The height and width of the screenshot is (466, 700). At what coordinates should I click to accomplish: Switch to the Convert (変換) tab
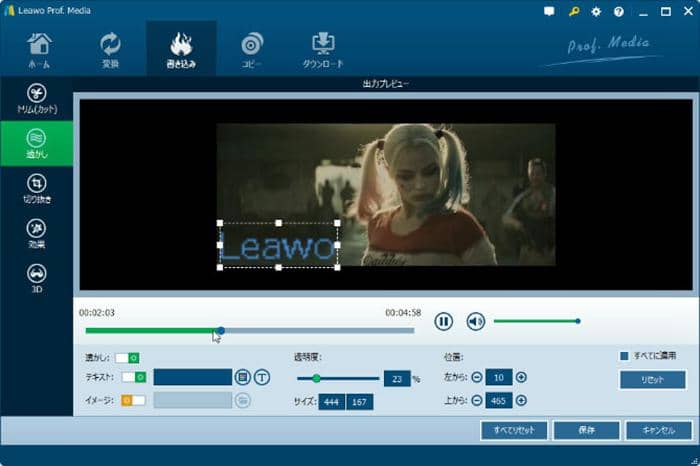coord(111,49)
